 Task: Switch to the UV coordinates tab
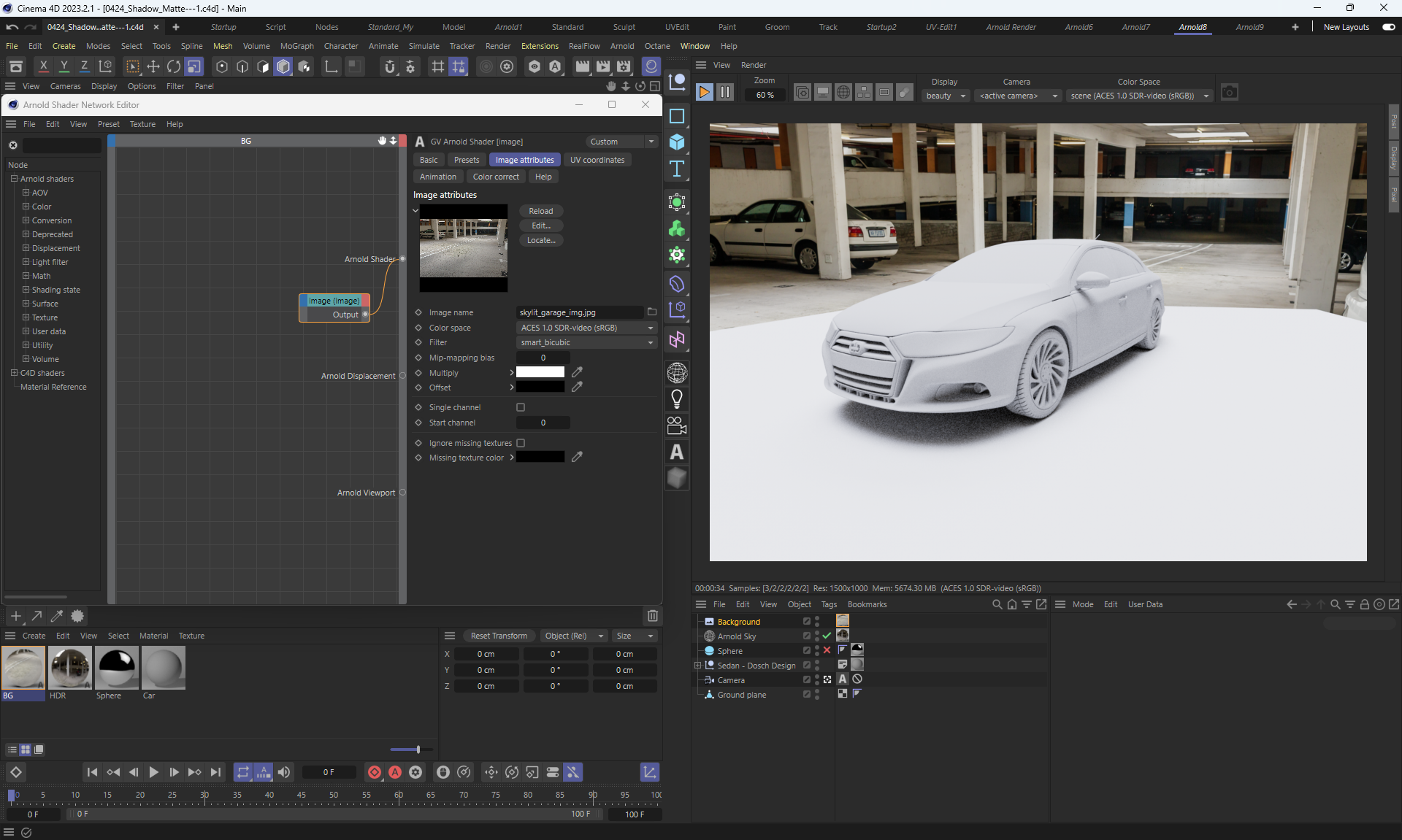pyautogui.click(x=597, y=160)
